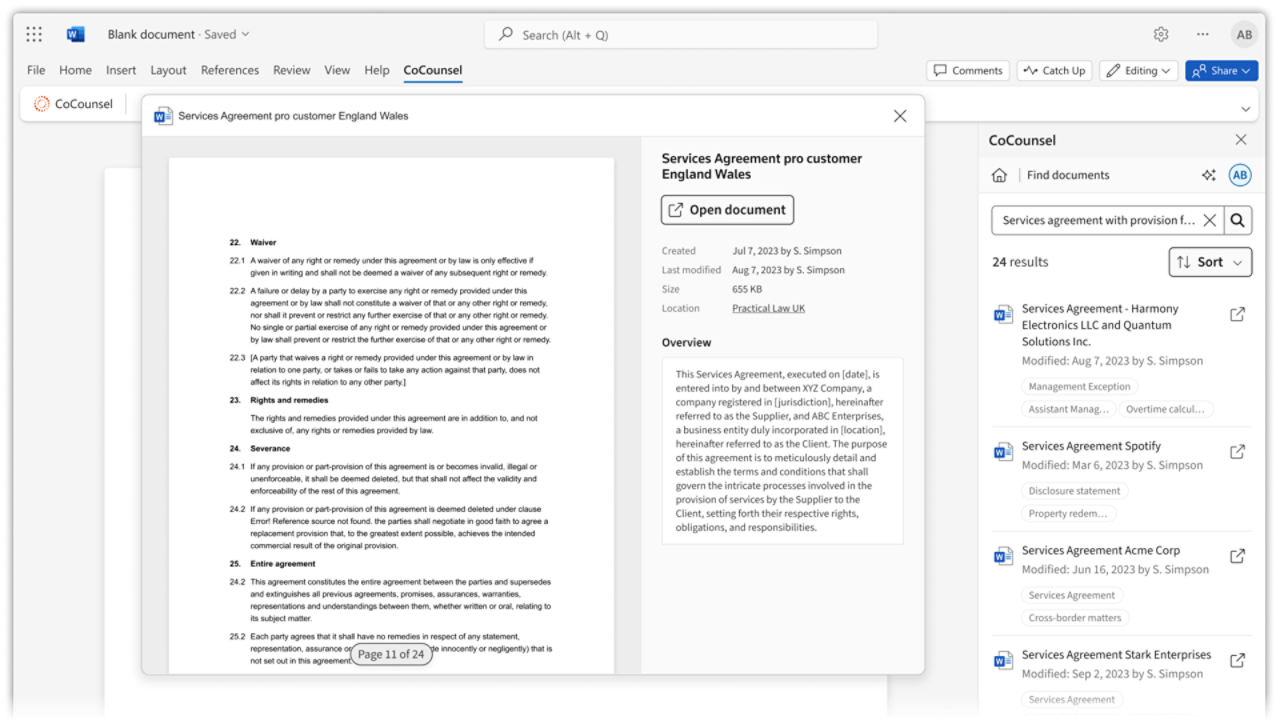
Task: Click the settings gear icon
Action: point(1161,34)
